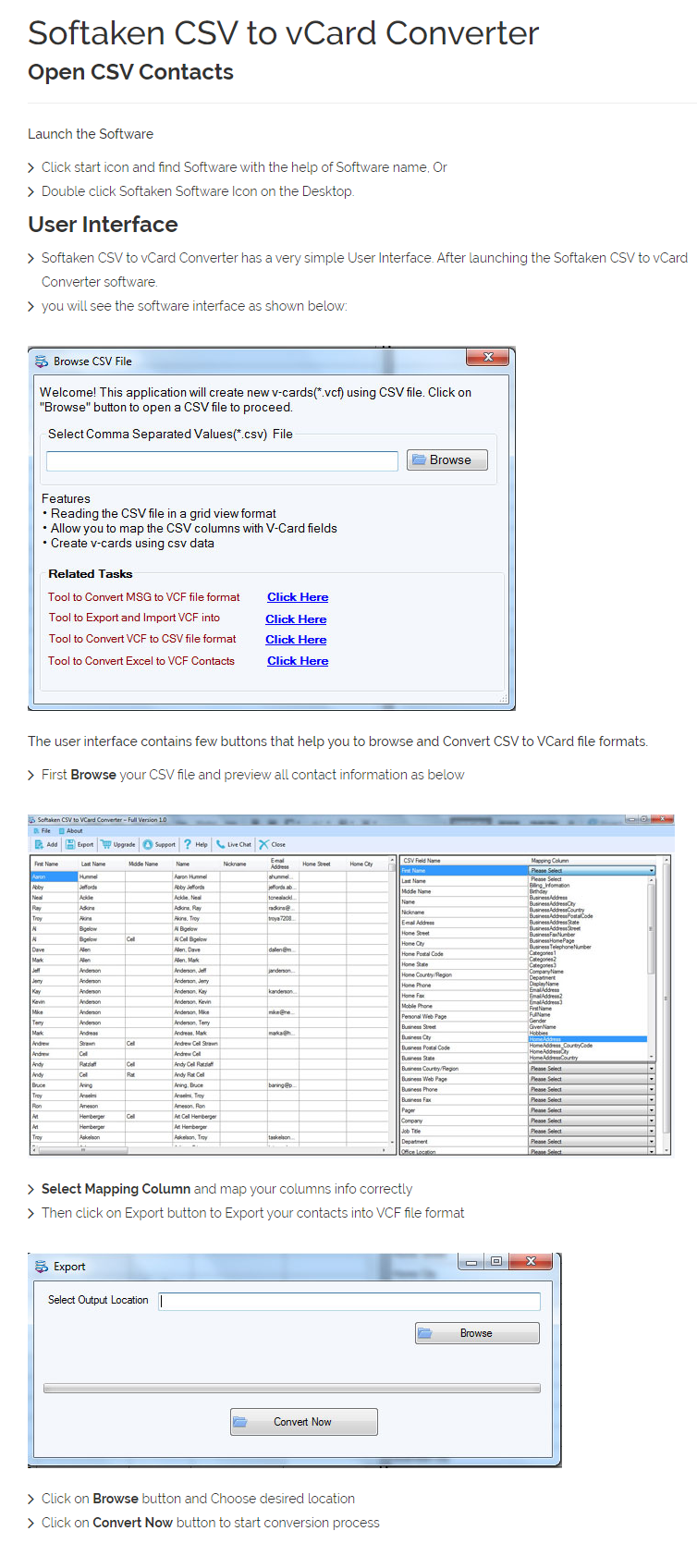The image size is (697, 1568).
Task: Open Company mapping dropdown
Action: (x=592, y=1121)
